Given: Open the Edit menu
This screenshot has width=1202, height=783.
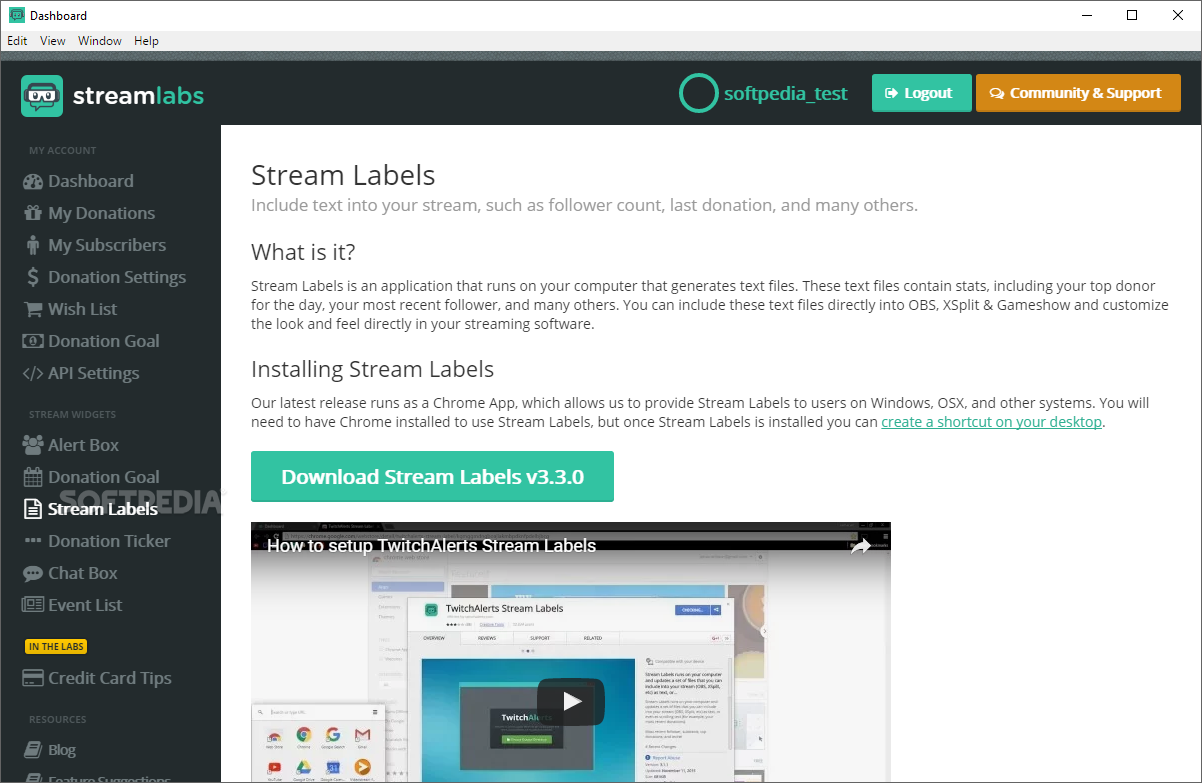Looking at the screenshot, I should coord(17,41).
